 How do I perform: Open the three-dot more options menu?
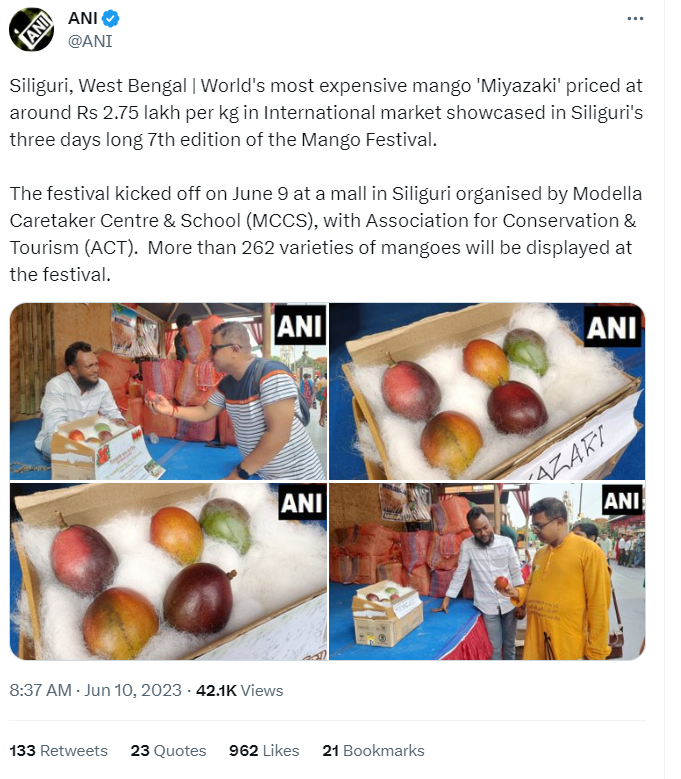(x=635, y=19)
